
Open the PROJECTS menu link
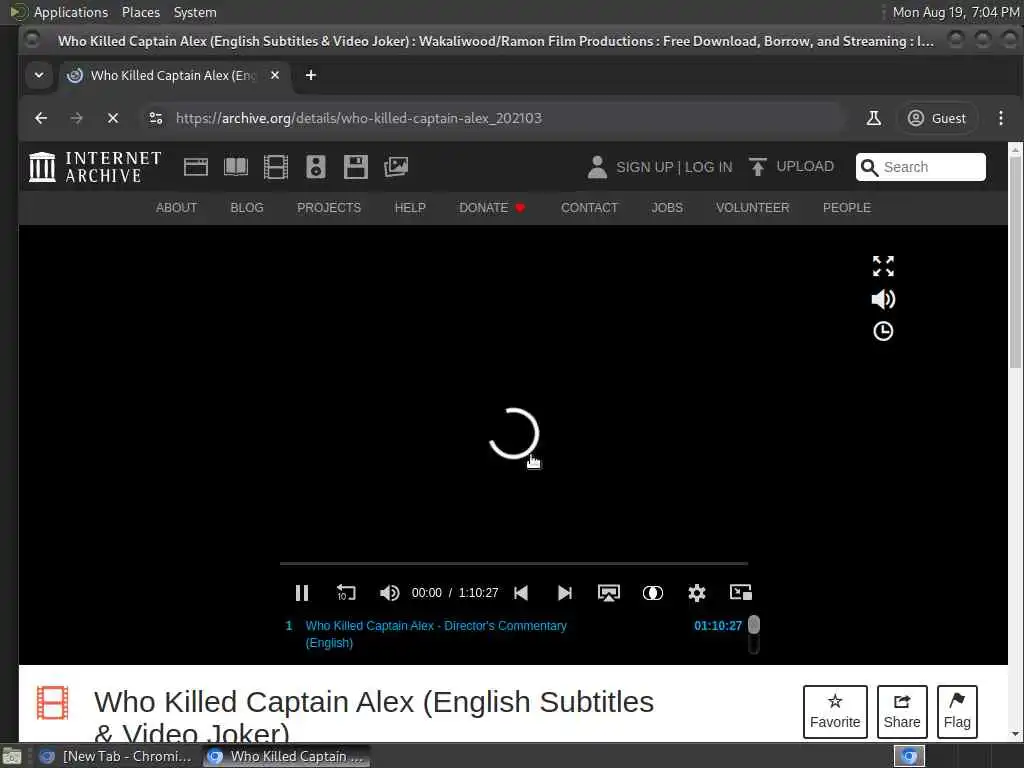coord(328,208)
